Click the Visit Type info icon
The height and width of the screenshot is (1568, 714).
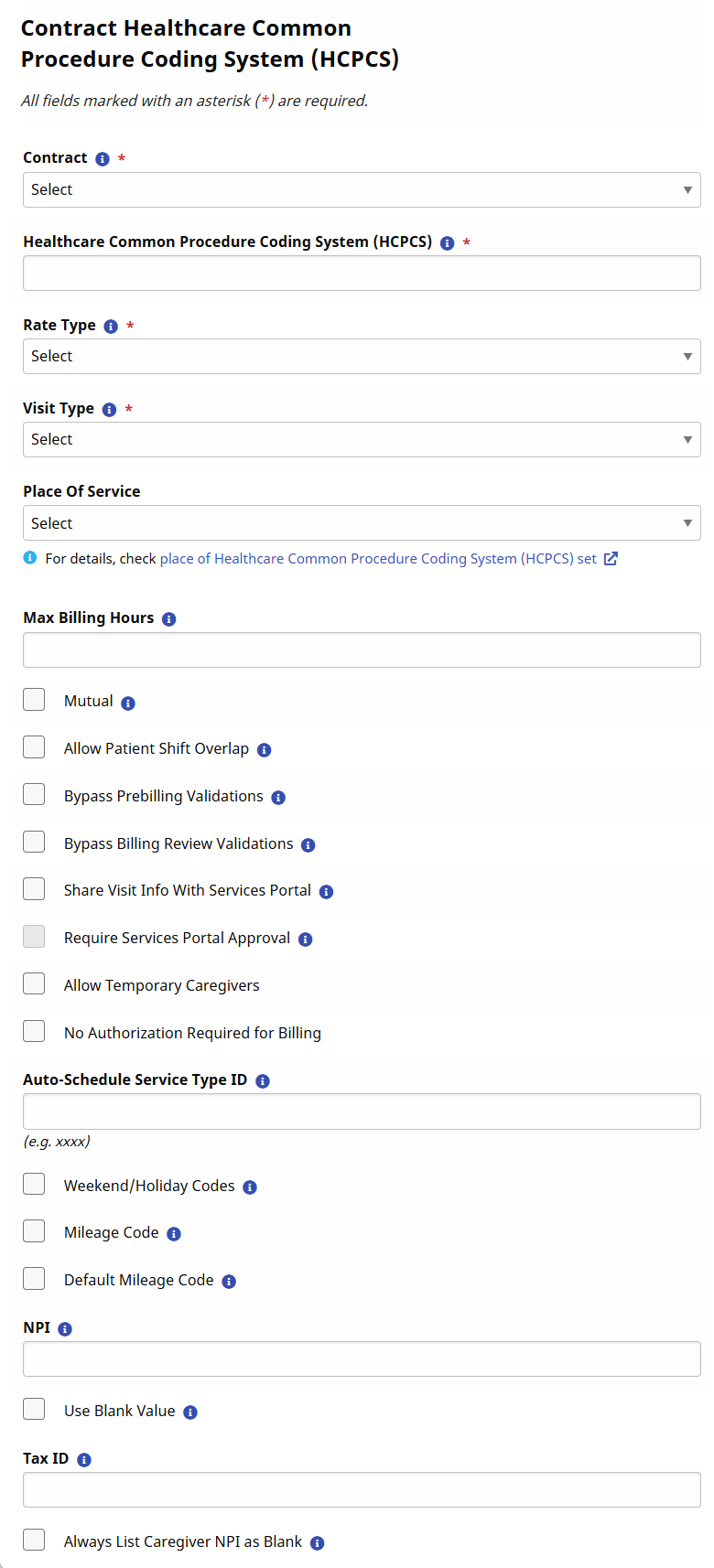(109, 410)
